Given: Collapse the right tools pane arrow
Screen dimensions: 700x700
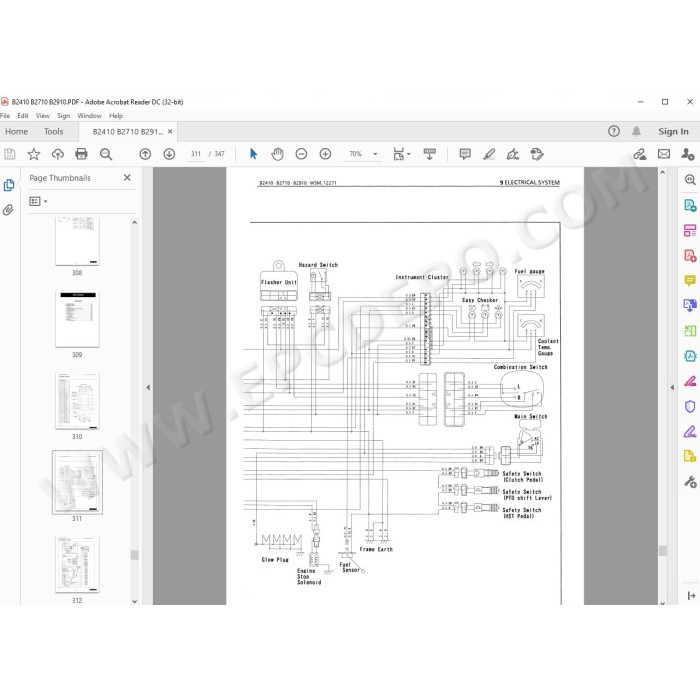Looking at the screenshot, I should click(672, 388).
